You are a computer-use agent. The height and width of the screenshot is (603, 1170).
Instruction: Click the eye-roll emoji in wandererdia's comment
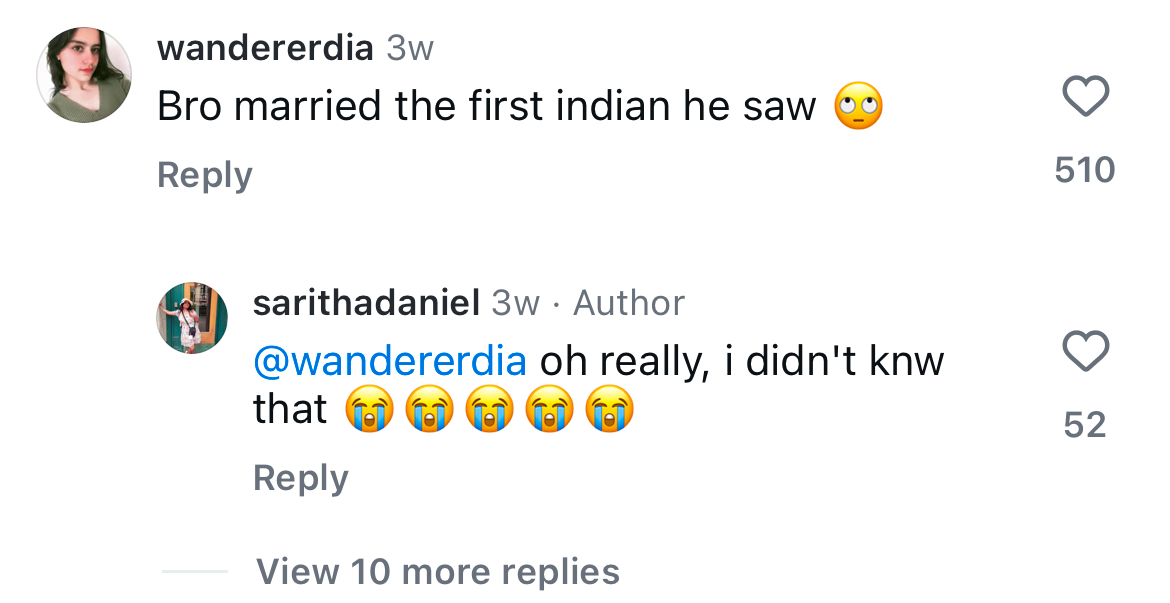coord(858,108)
